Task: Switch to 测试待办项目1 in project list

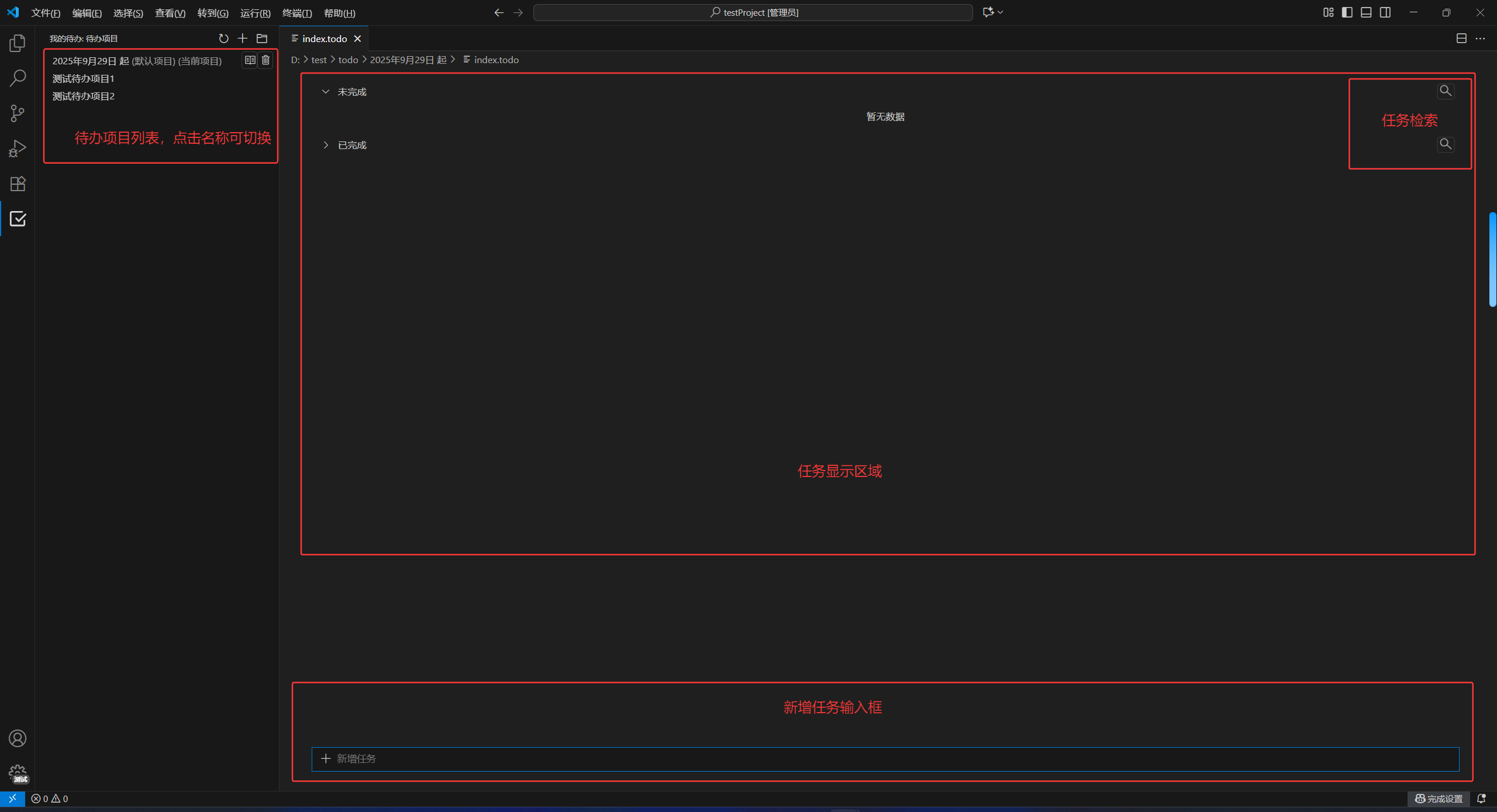Action: 84,78
